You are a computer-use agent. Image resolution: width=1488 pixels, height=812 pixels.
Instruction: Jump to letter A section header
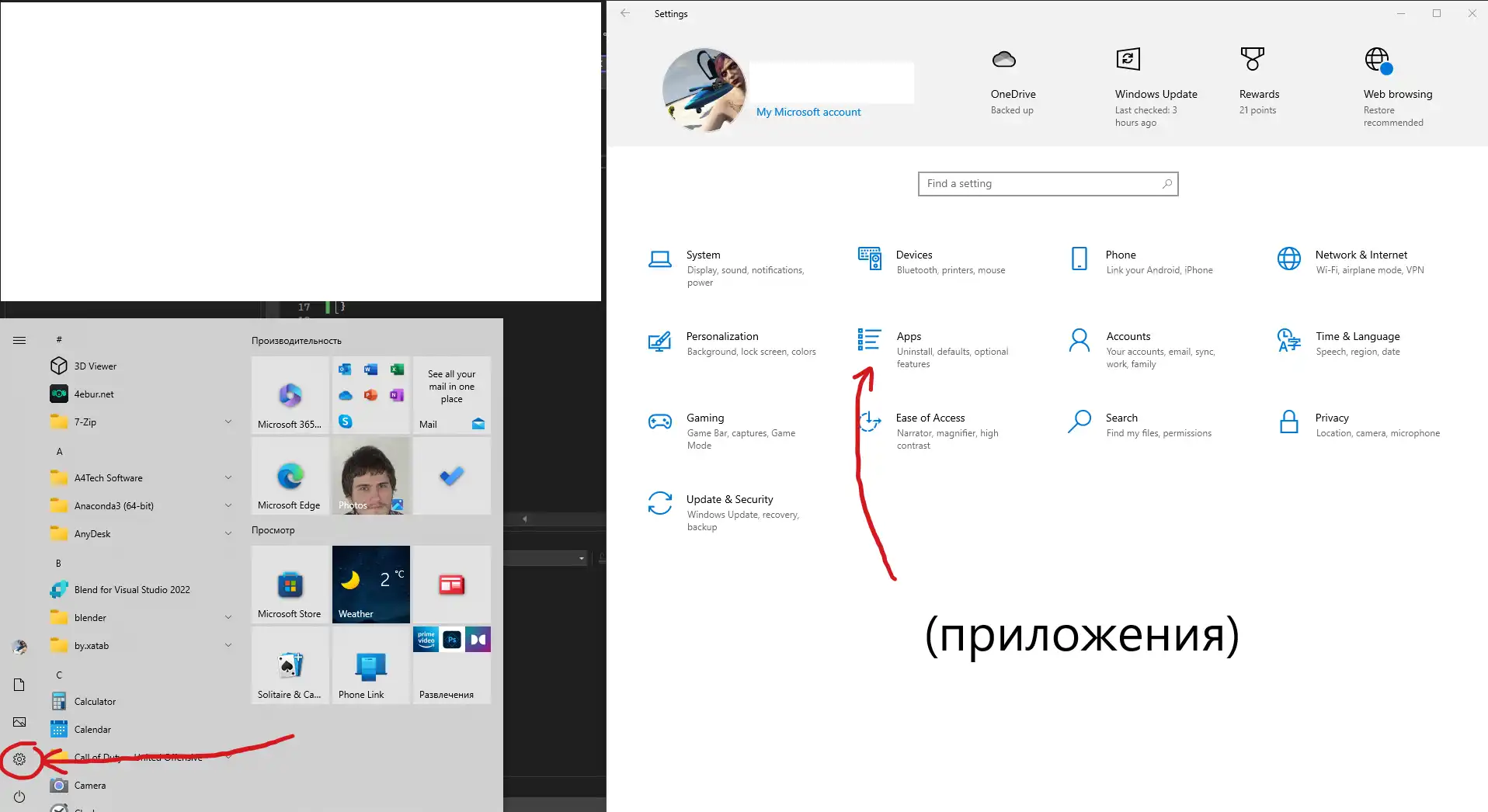click(59, 452)
